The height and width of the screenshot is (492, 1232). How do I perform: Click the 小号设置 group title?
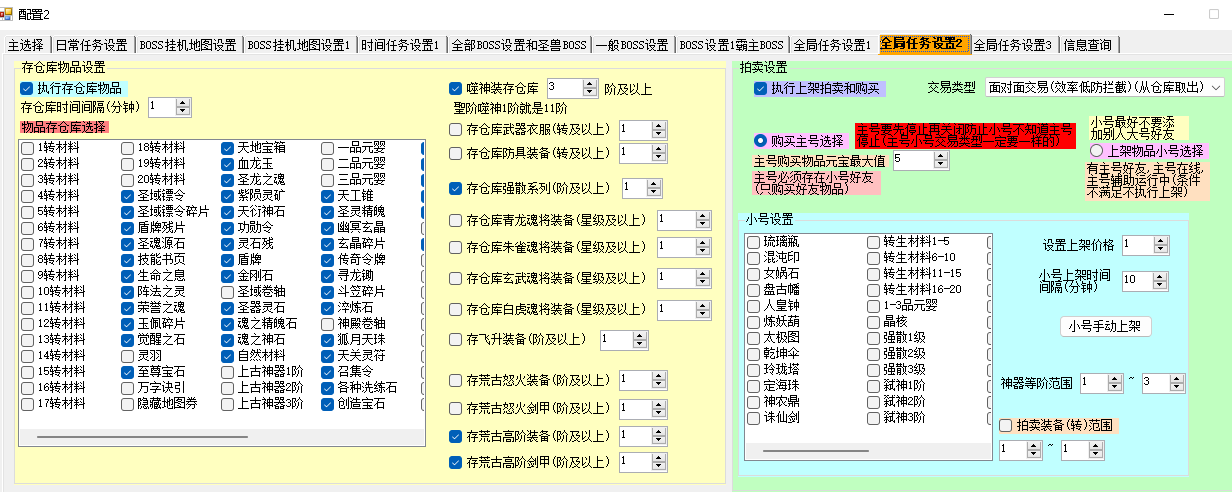pos(769,218)
